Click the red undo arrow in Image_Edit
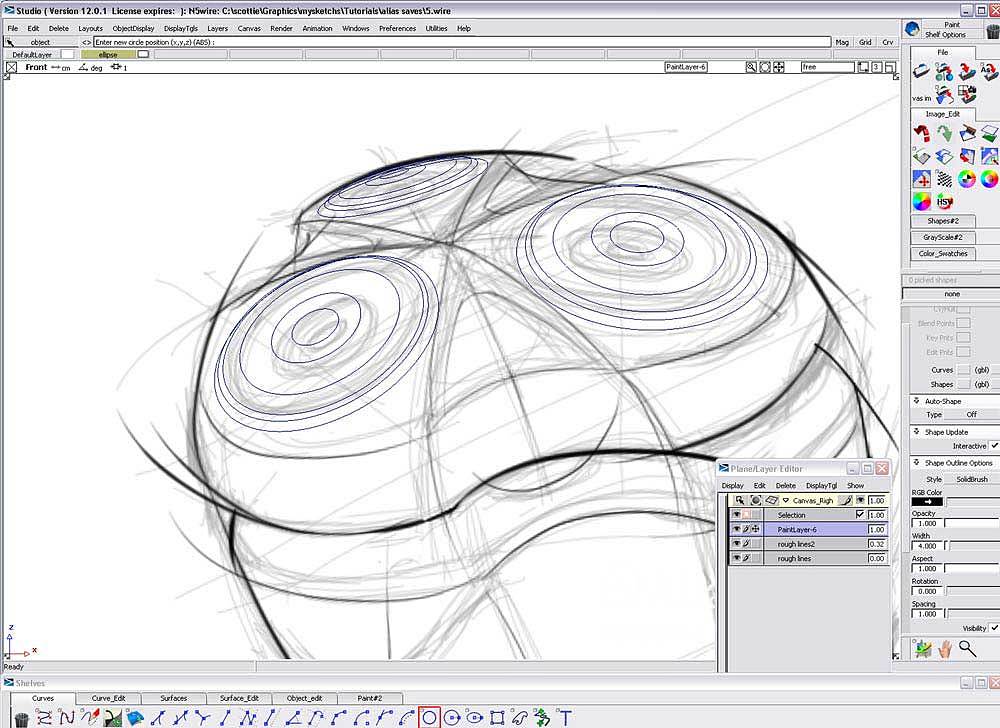The width and height of the screenshot is (1000, 728). point(921,133)
